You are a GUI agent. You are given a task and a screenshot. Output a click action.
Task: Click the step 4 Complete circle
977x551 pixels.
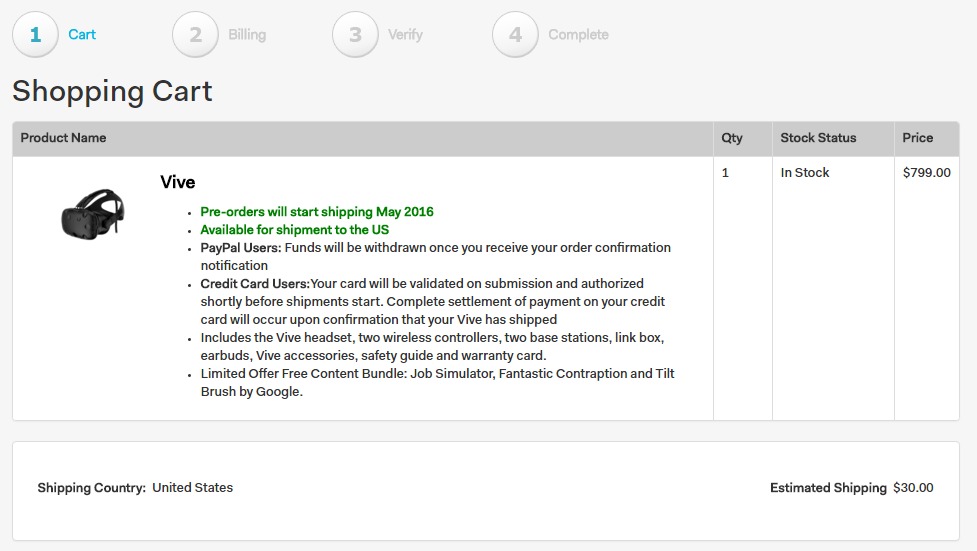(516, 35)
